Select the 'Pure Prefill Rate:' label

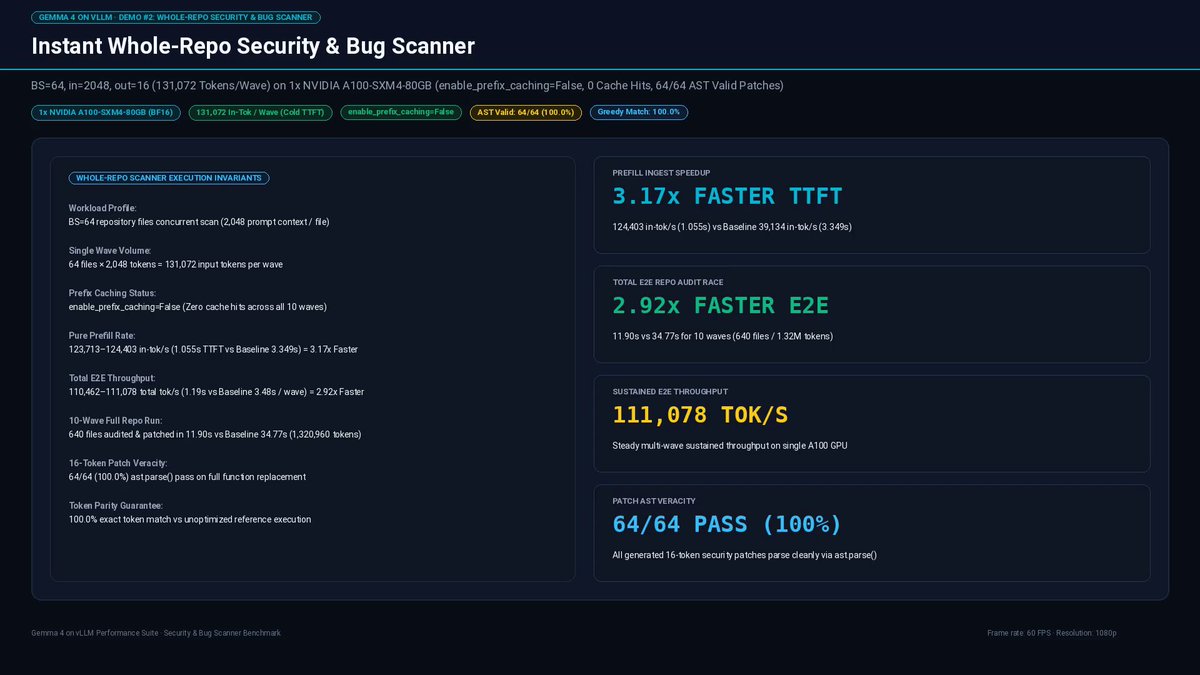pos(102,335)
